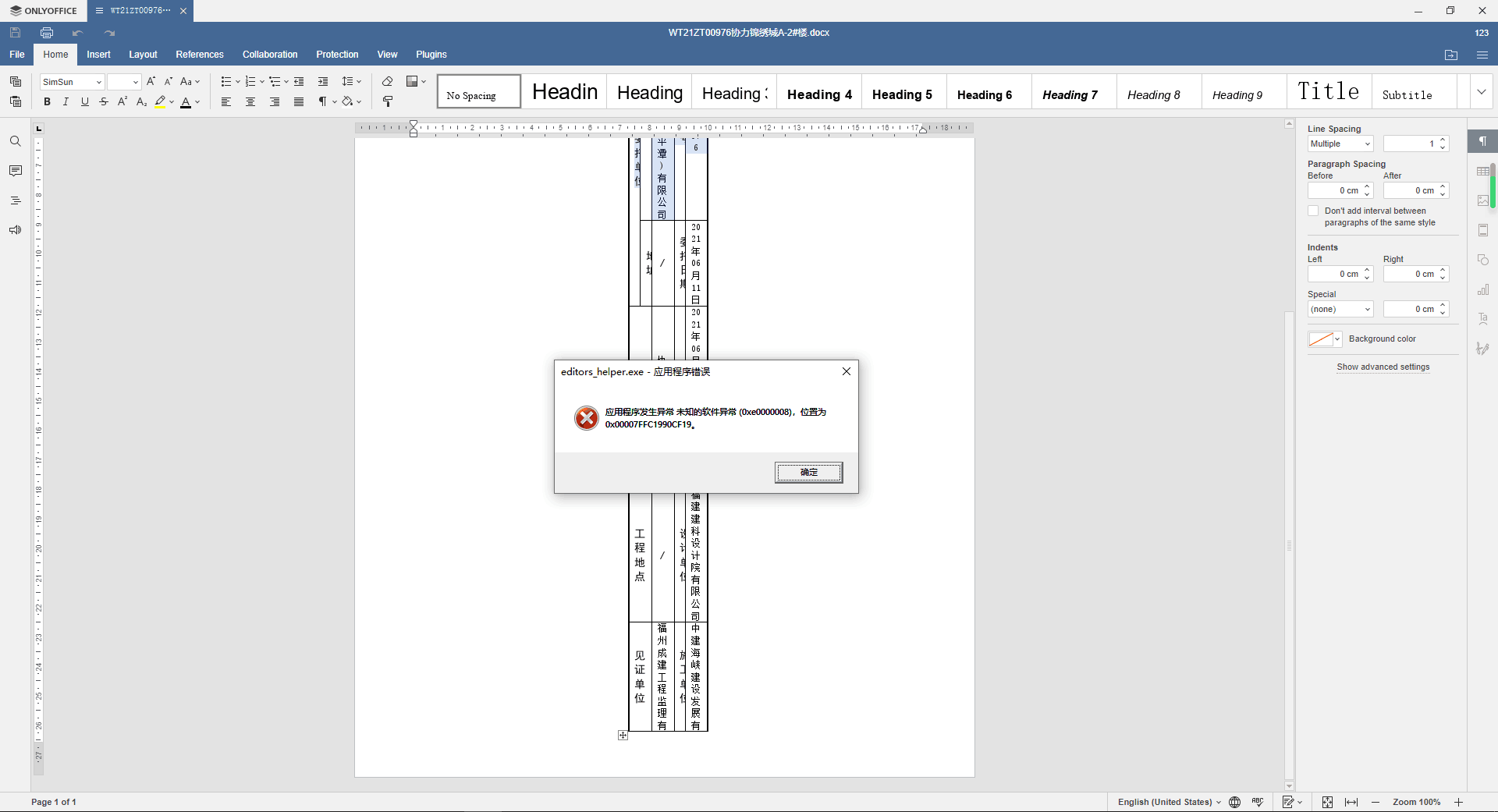1498x812 pixels.
Task: Select the Copy Style painter tool
Action: [x=387, y=101]
